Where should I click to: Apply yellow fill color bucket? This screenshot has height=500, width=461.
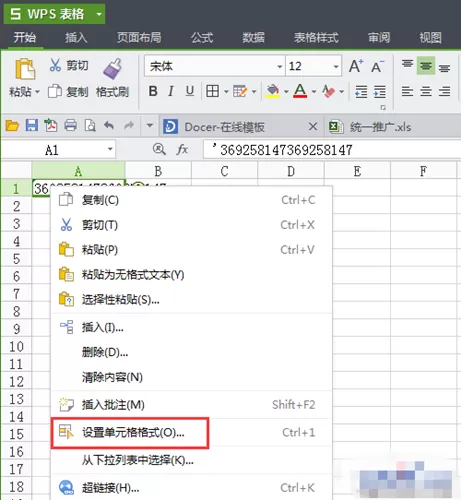tap(272, 91)
